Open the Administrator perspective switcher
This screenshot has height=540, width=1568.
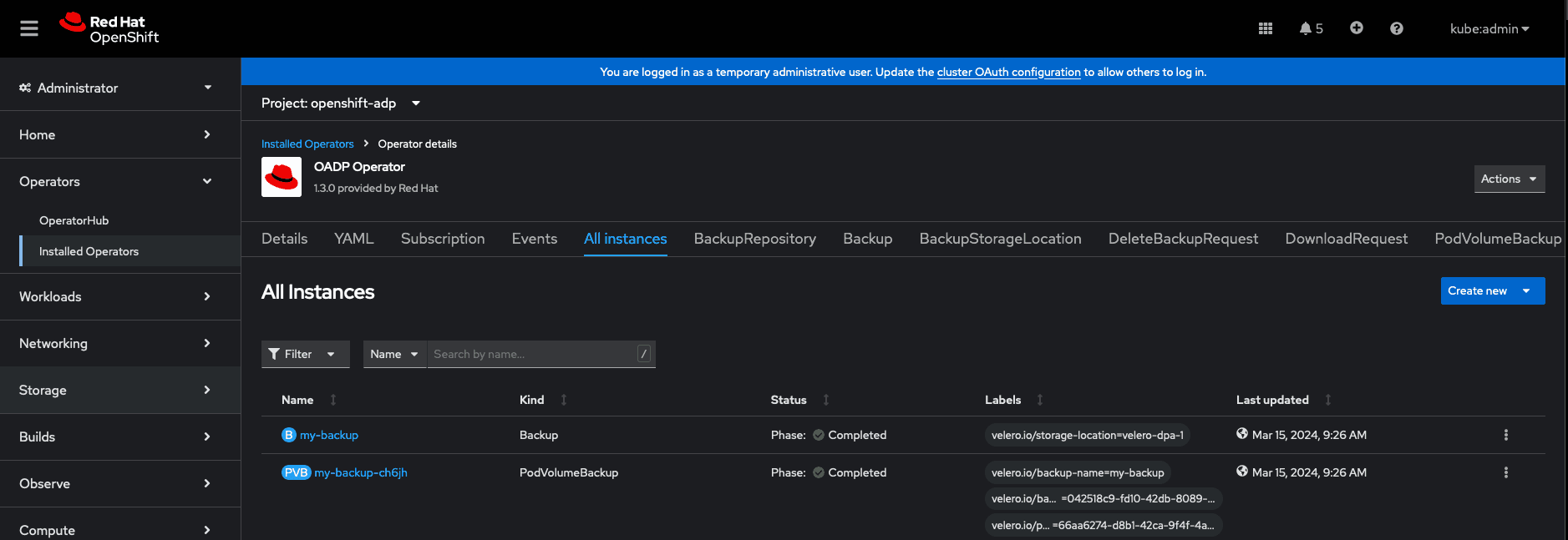point(115,88)
